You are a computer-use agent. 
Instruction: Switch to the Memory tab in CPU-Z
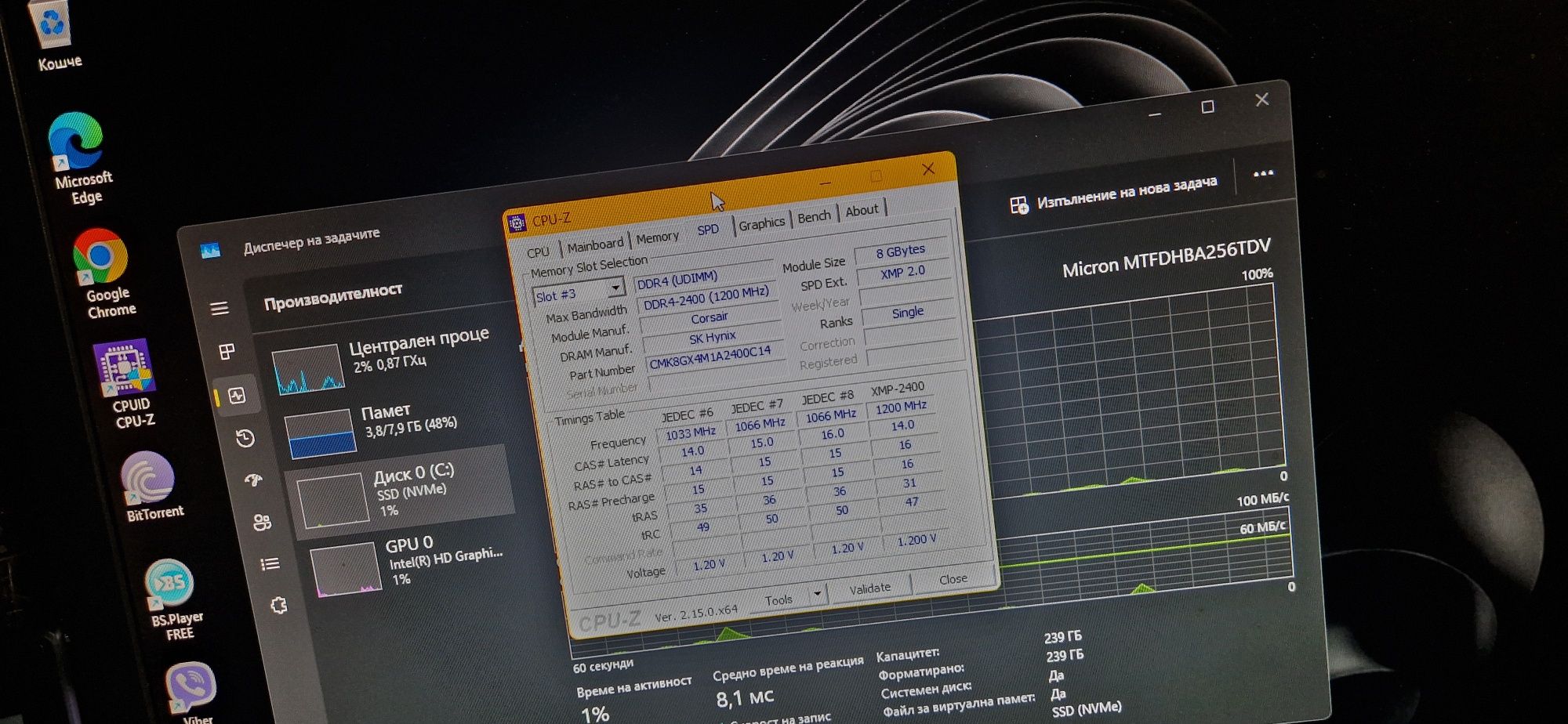click(657, 237)
